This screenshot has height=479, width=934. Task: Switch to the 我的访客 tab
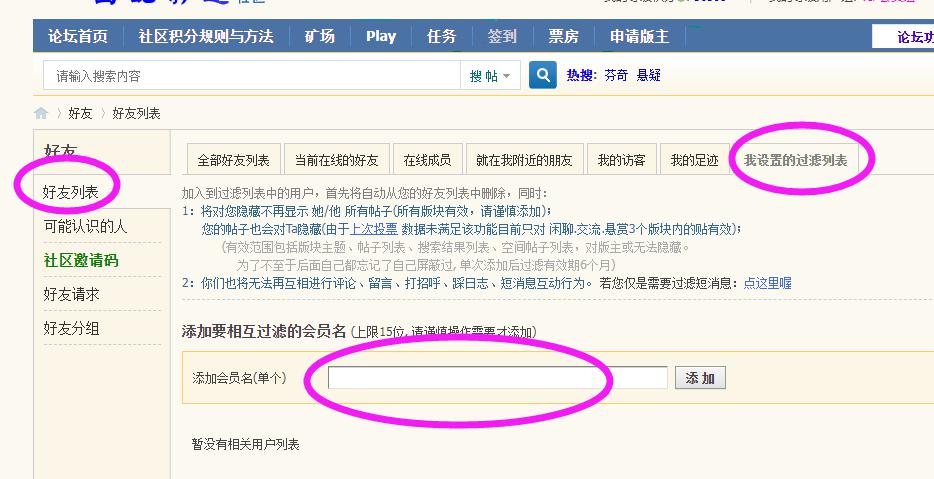(621, 160)
